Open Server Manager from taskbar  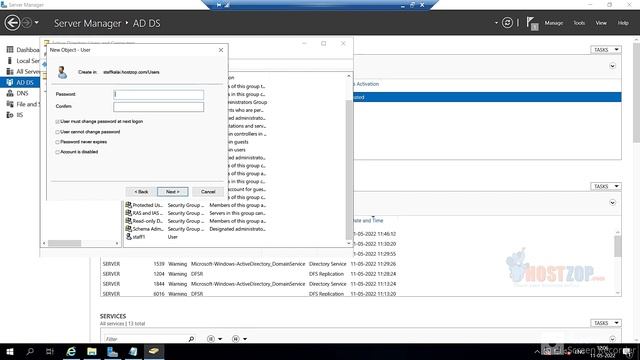(x=112, y=351)
